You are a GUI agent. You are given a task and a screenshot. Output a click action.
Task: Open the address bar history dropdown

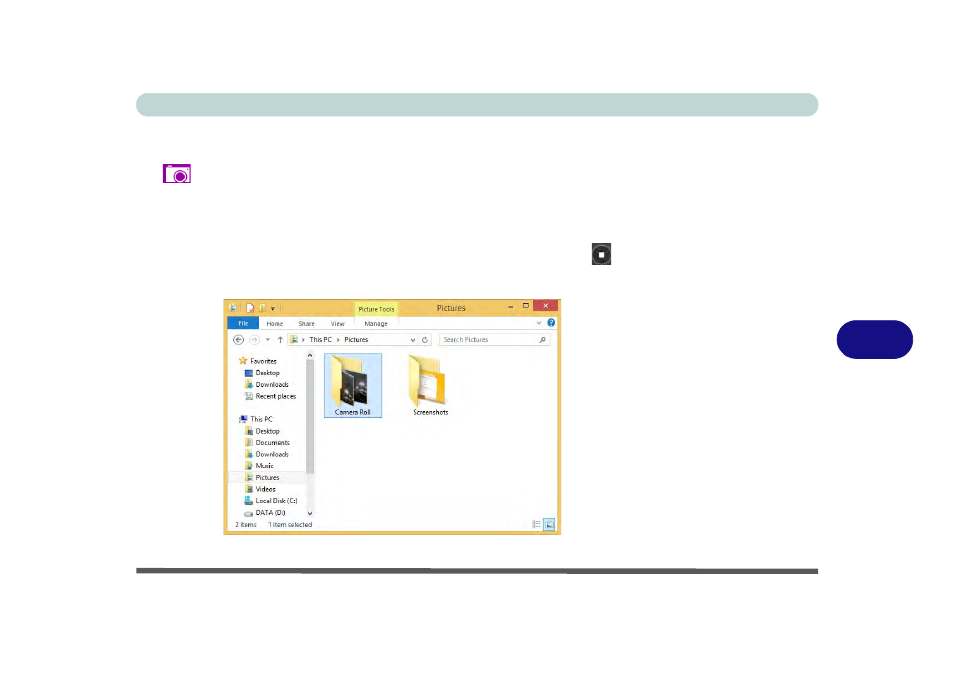[413, 340]
